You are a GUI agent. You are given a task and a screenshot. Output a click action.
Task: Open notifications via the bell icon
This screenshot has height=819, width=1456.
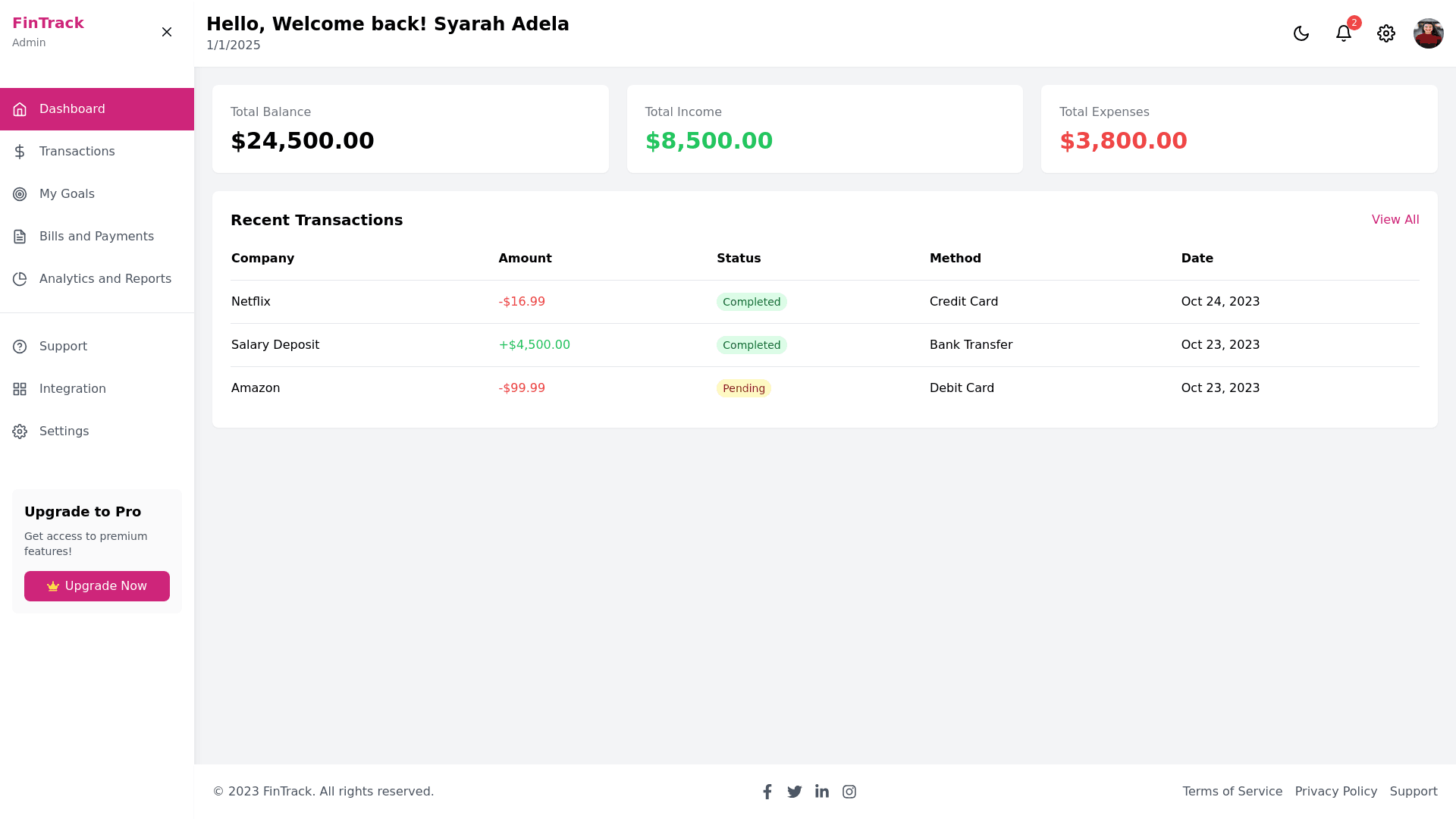pyautogui.click(x=1344, y=33)
